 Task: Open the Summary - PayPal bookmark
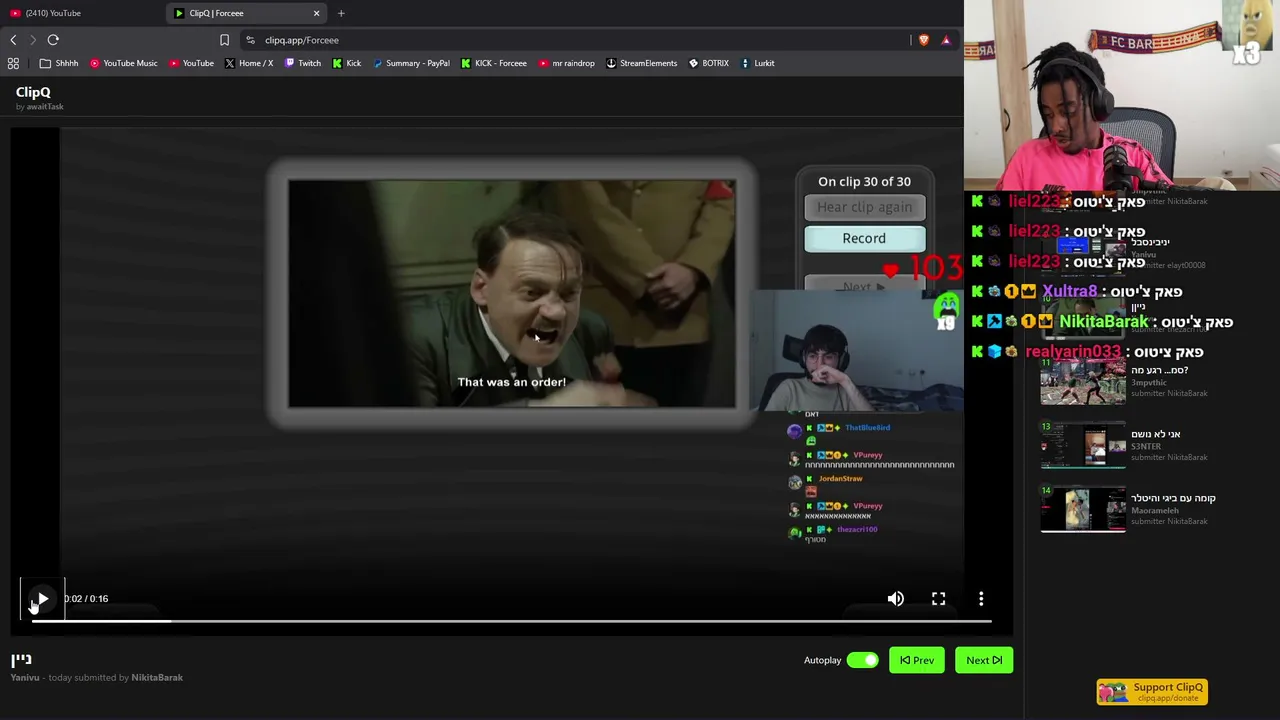click(x=411, y=63)
